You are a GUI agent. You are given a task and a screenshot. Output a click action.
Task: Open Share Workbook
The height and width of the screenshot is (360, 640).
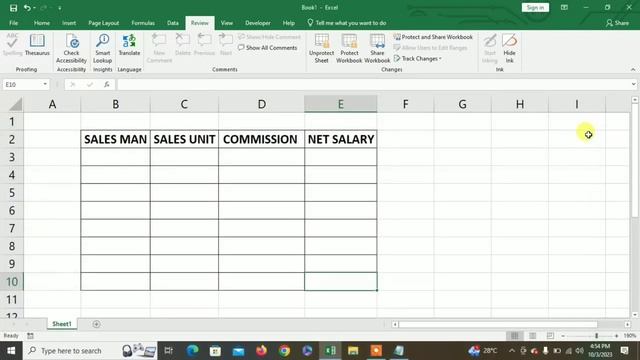click(x=377, y=49)
